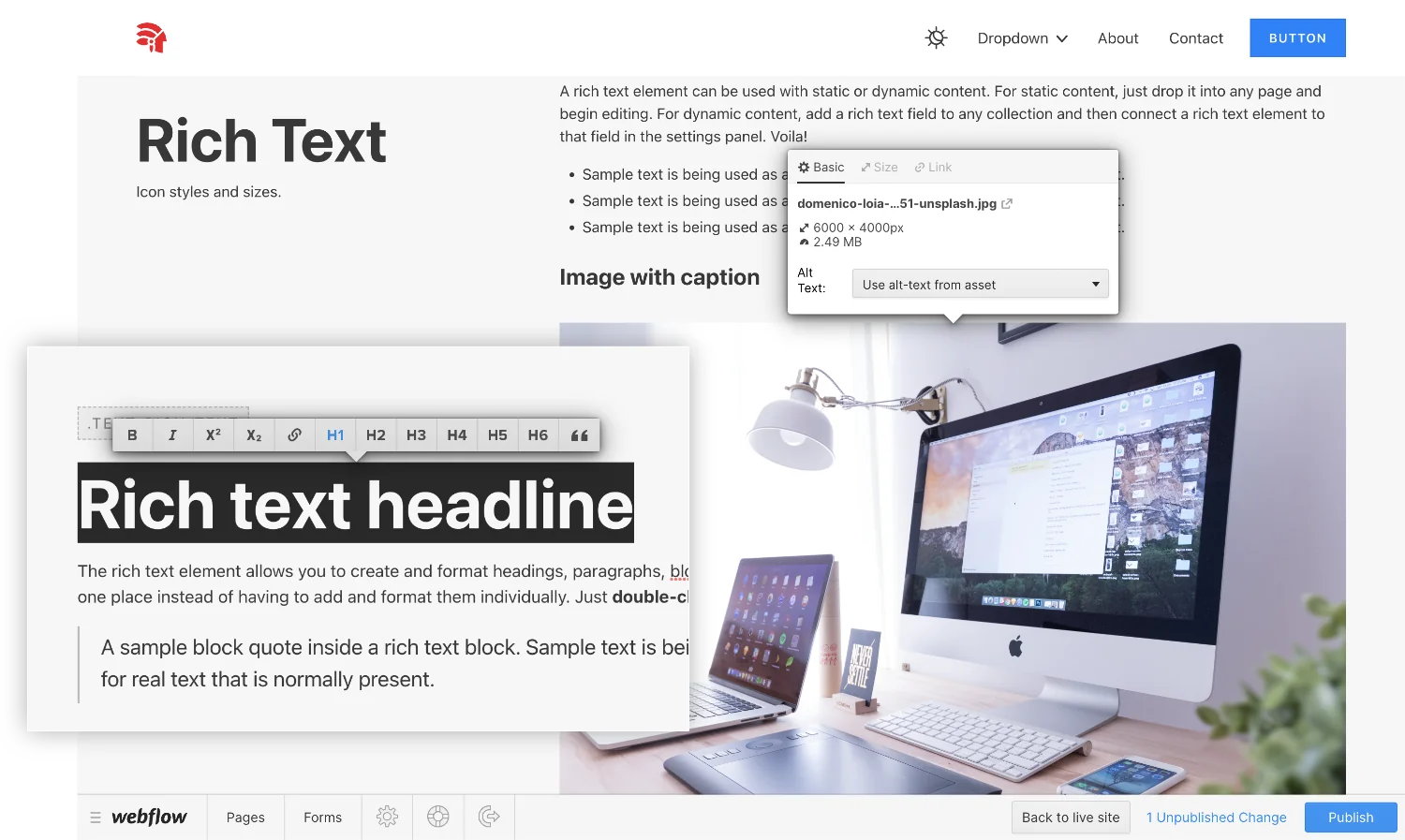Switch to the Link tab
Image resolution: width=1405 pixels, height=840 pixels.
click(933, 168)
